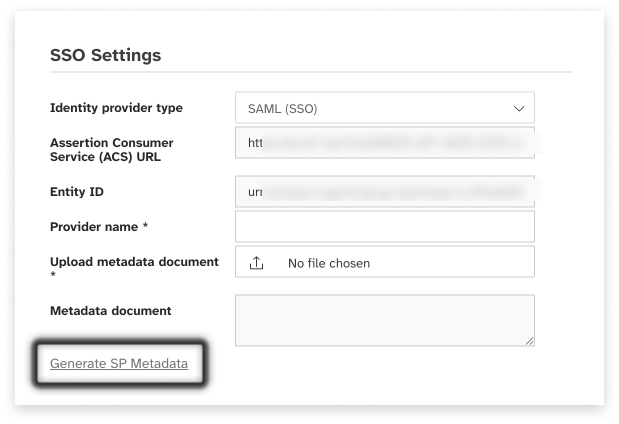Click the upload arrow icon
The width and height of the screenshot is (619, 424).
[x=257, y=263]
